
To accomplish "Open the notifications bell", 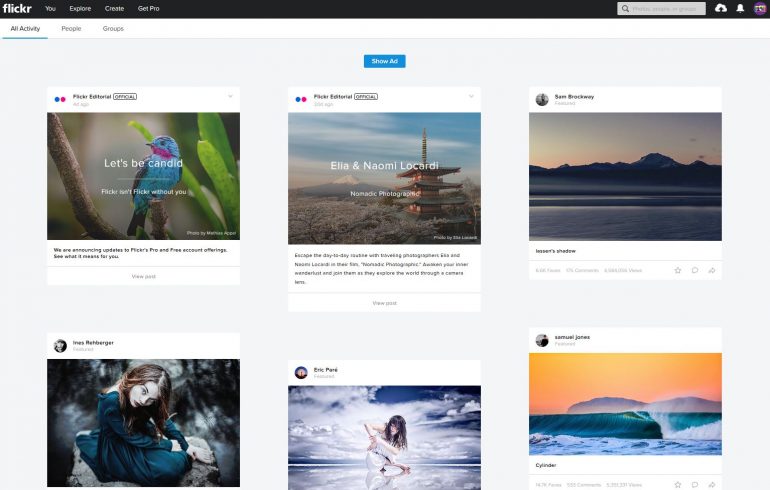I will pos(741,8).
